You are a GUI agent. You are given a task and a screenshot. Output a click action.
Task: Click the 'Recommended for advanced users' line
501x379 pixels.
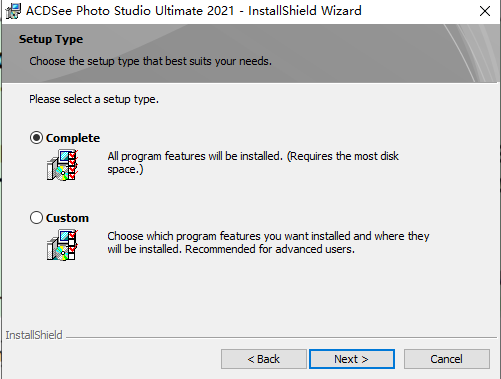coord(270,249)
